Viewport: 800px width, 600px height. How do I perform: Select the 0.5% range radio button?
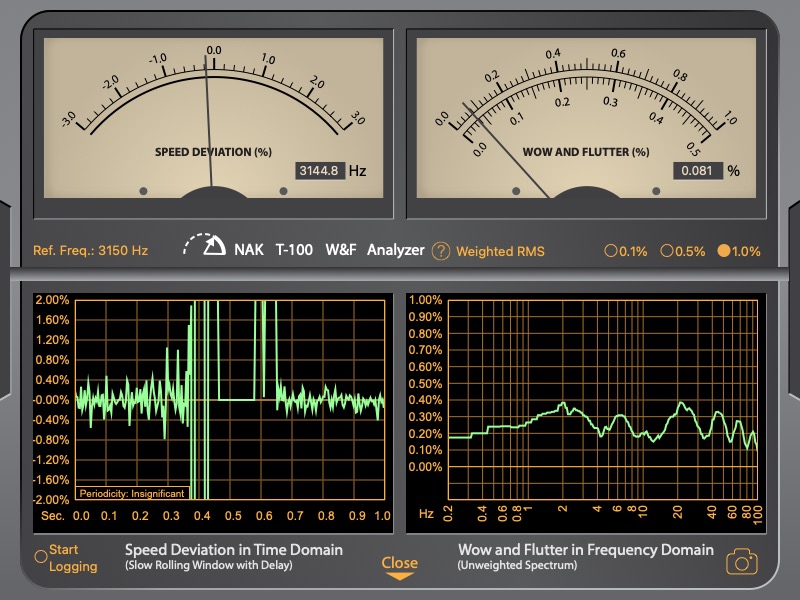pyautogui.click(x=666, y=251)
